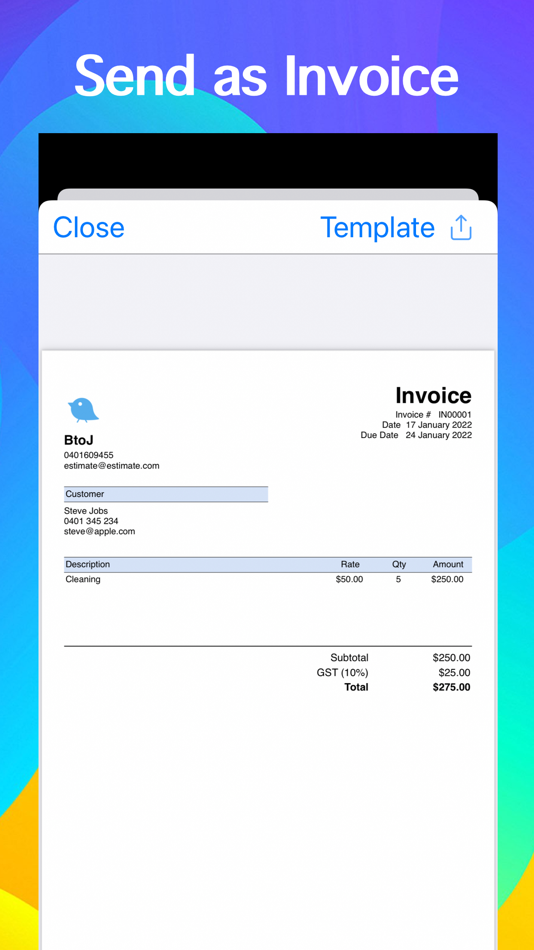Tap the due date 24 January 2022
The image size is (534, 950).
pos(439,435)
